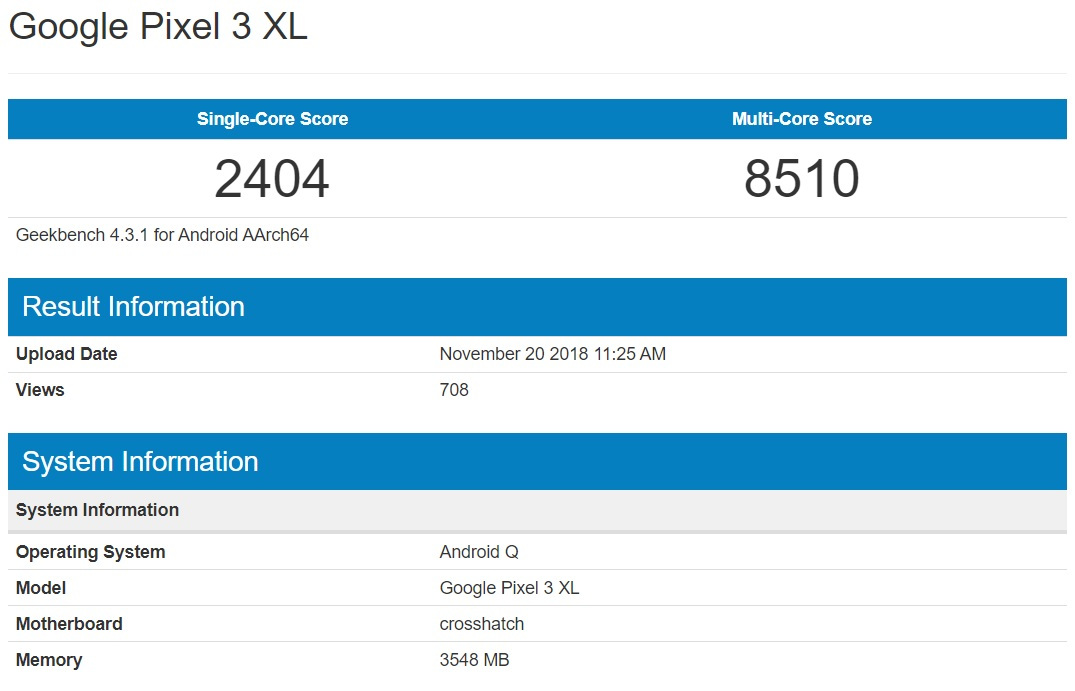The width and height of the screenshot is (1075, 691).
Task: Click the crosshatch motherboard value
Action: [x=481, y=624]
